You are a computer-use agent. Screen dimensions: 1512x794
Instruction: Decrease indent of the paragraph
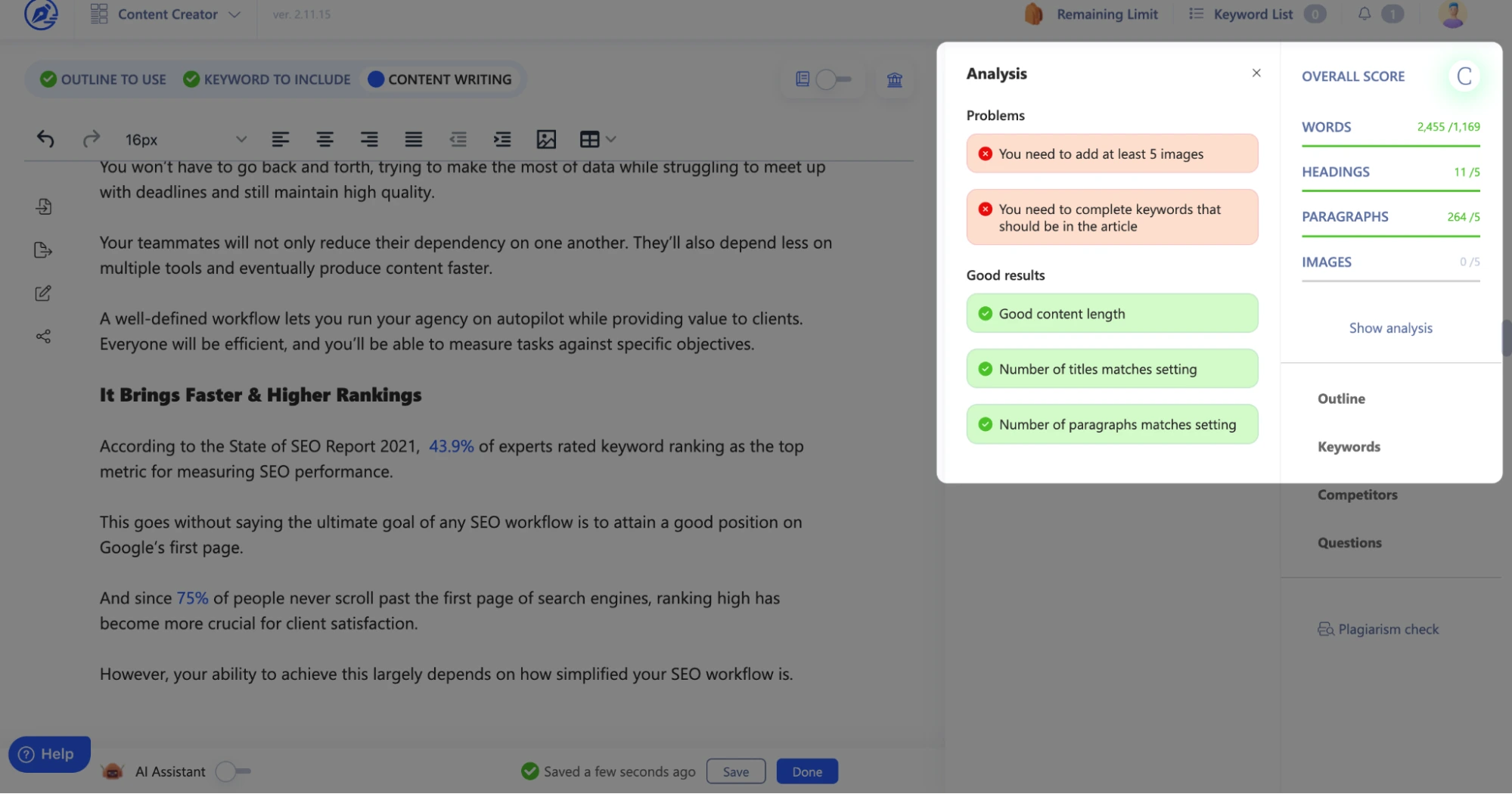click(458, 139)
